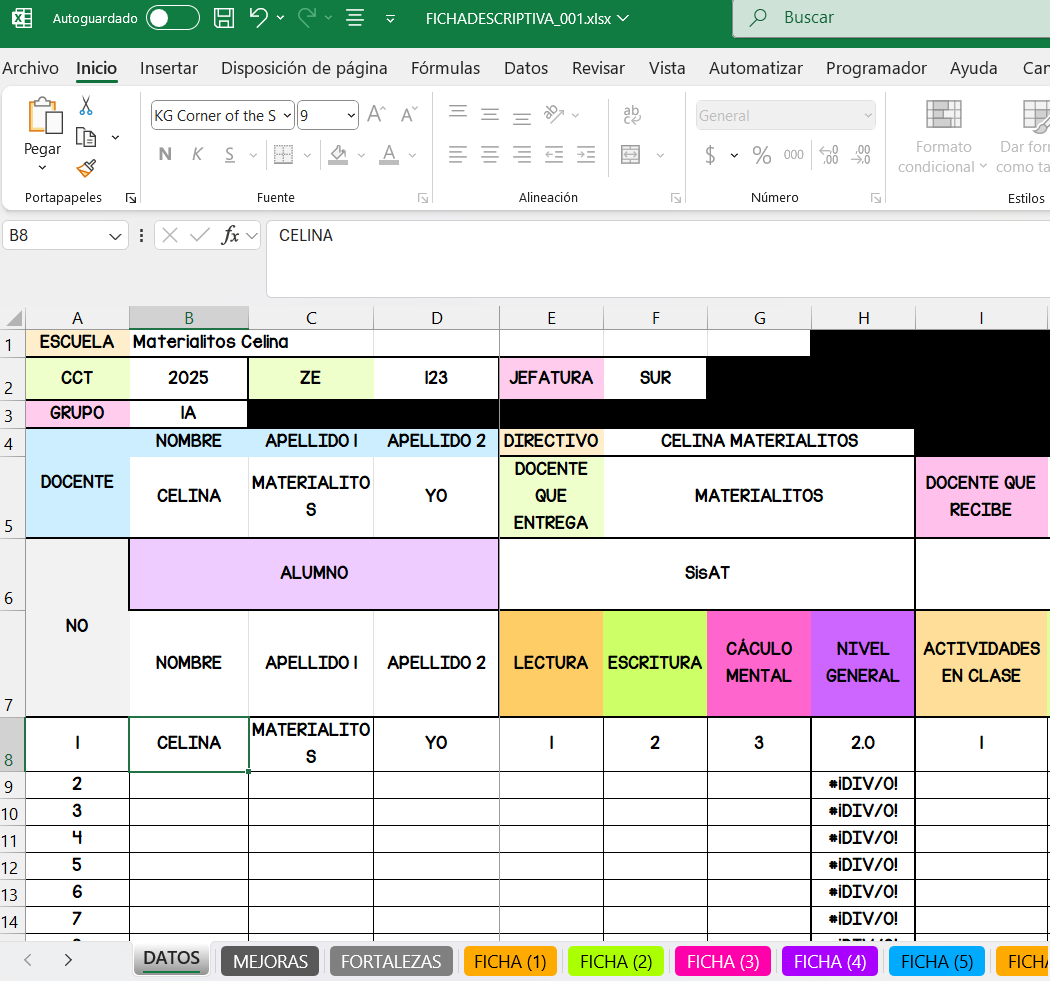The width and height of the screenshot is (1050, 981).
Task: Click the Comma Style 000 icon
Action: tap(794, 155)
